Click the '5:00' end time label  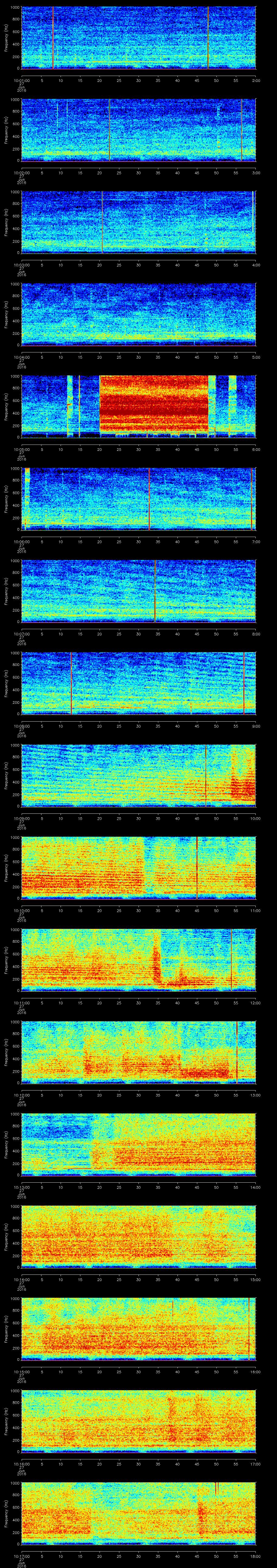(x=256, y=357)
